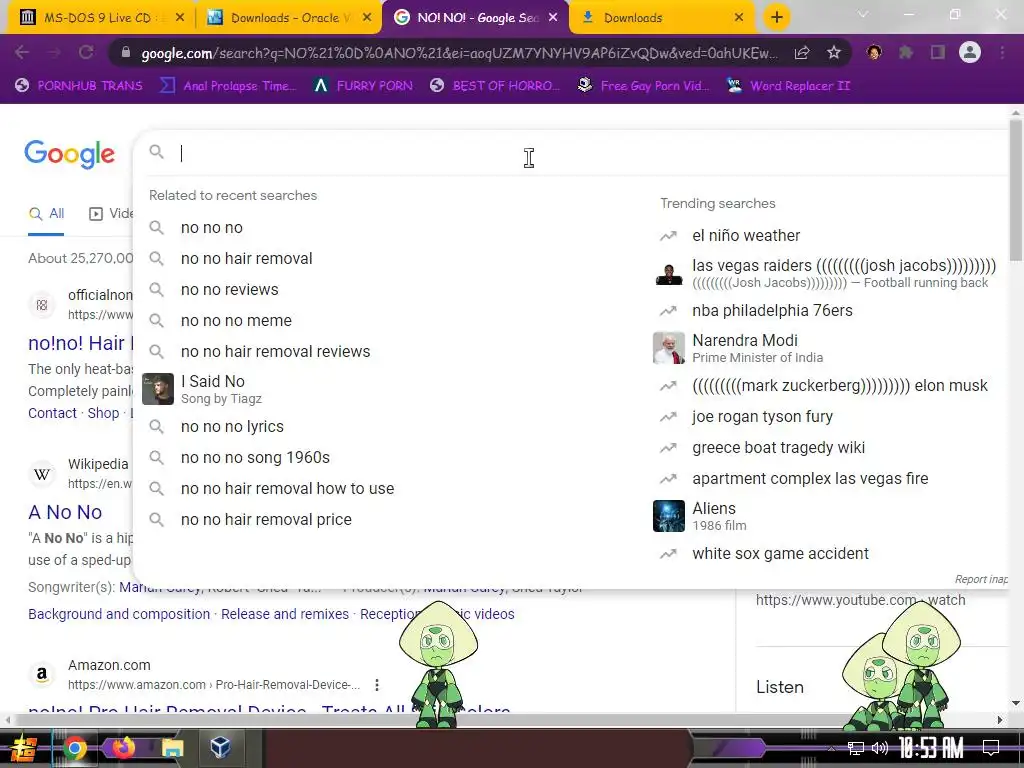Reload the page with the refresh icon
The width and height of the screenshot is (1024, 768).
(86, 52)
